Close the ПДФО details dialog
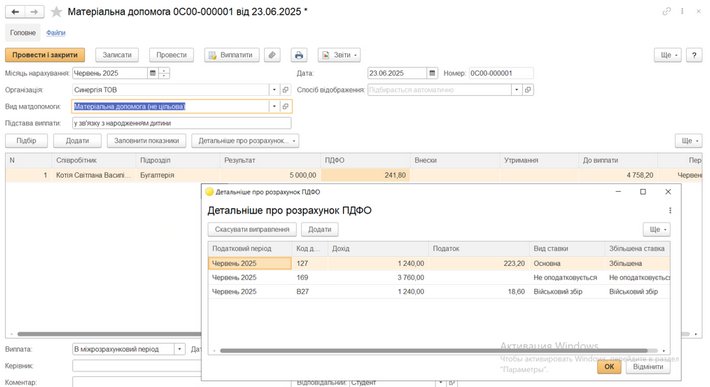Image resolution: width=710 pixels, height=387 pixels. [668, 192]
